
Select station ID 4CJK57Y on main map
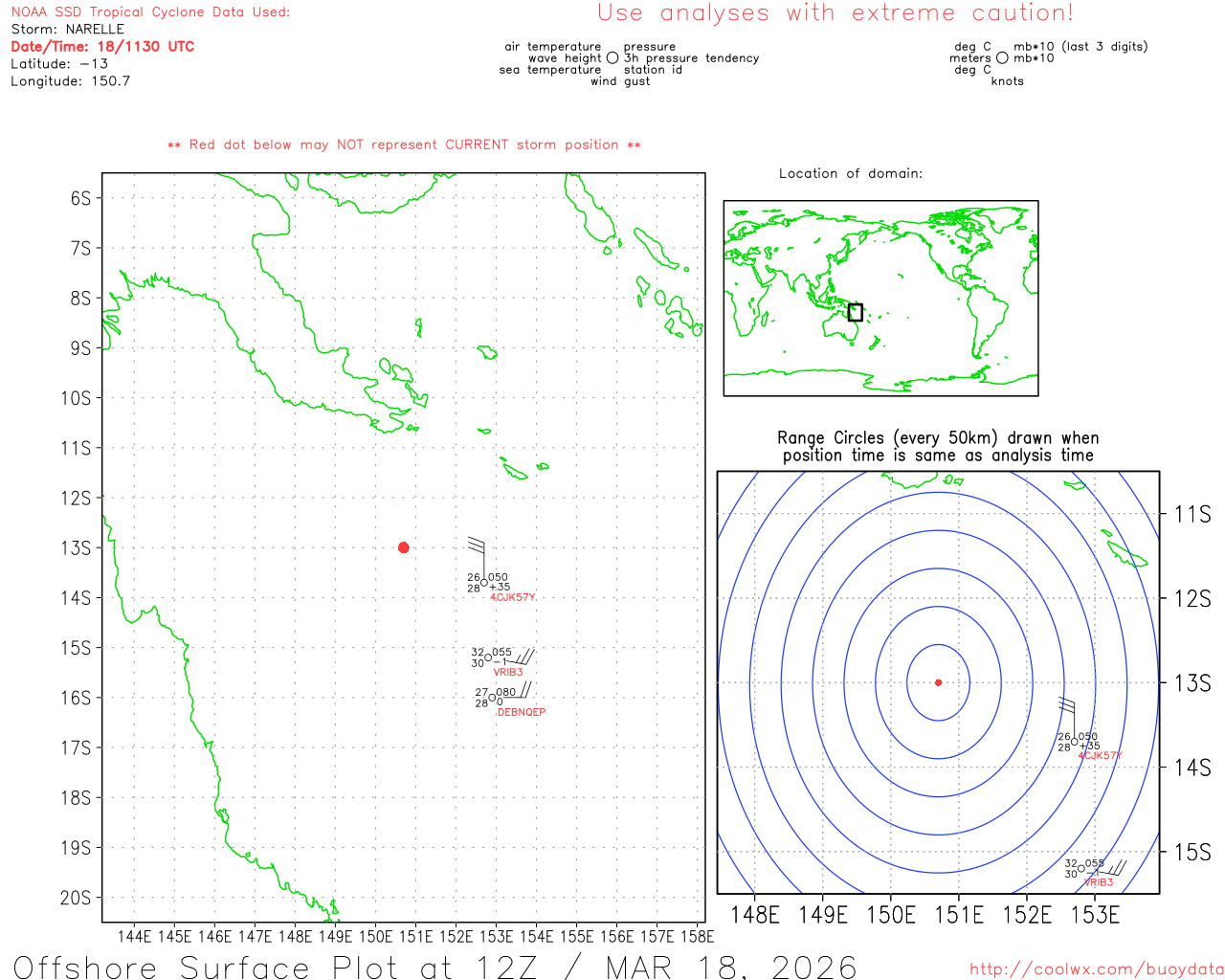point(513,597)
